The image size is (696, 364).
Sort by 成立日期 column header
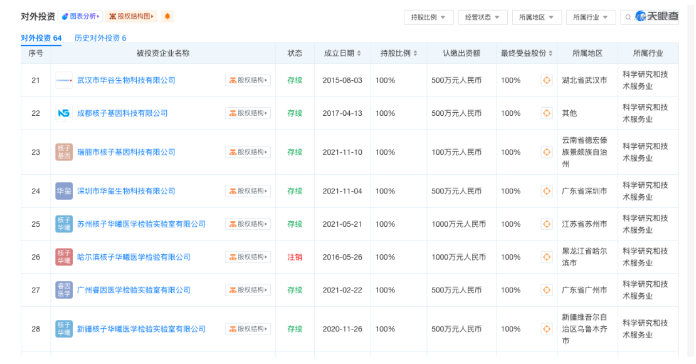[342, 53]
